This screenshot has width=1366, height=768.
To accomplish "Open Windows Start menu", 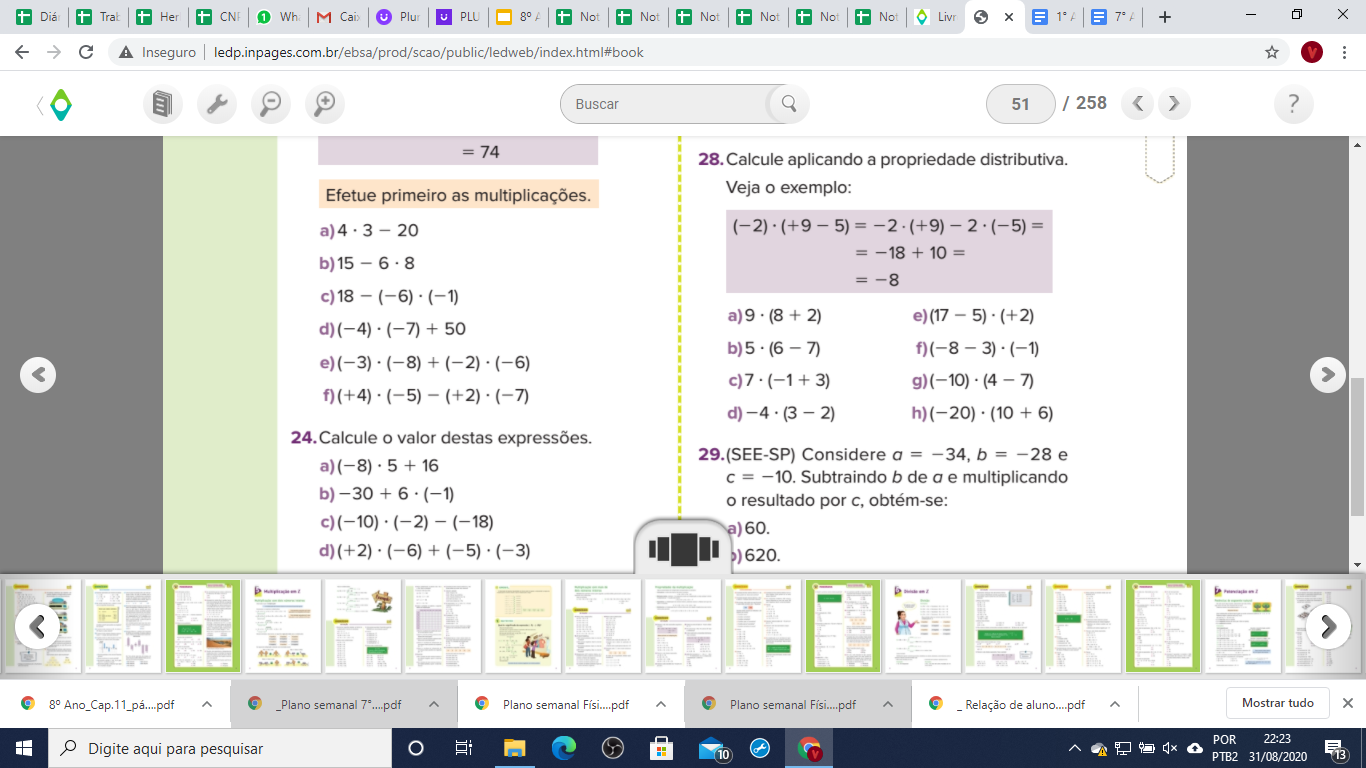I will pos(24,748).
